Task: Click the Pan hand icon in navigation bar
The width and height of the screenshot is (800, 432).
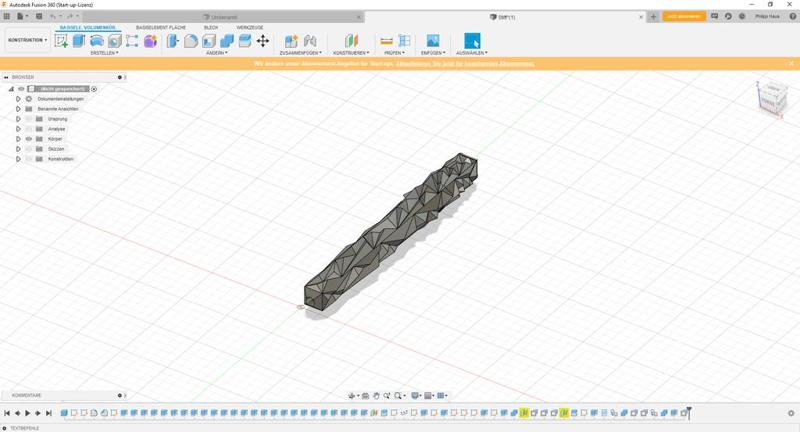Action: [x=376, y=396]
